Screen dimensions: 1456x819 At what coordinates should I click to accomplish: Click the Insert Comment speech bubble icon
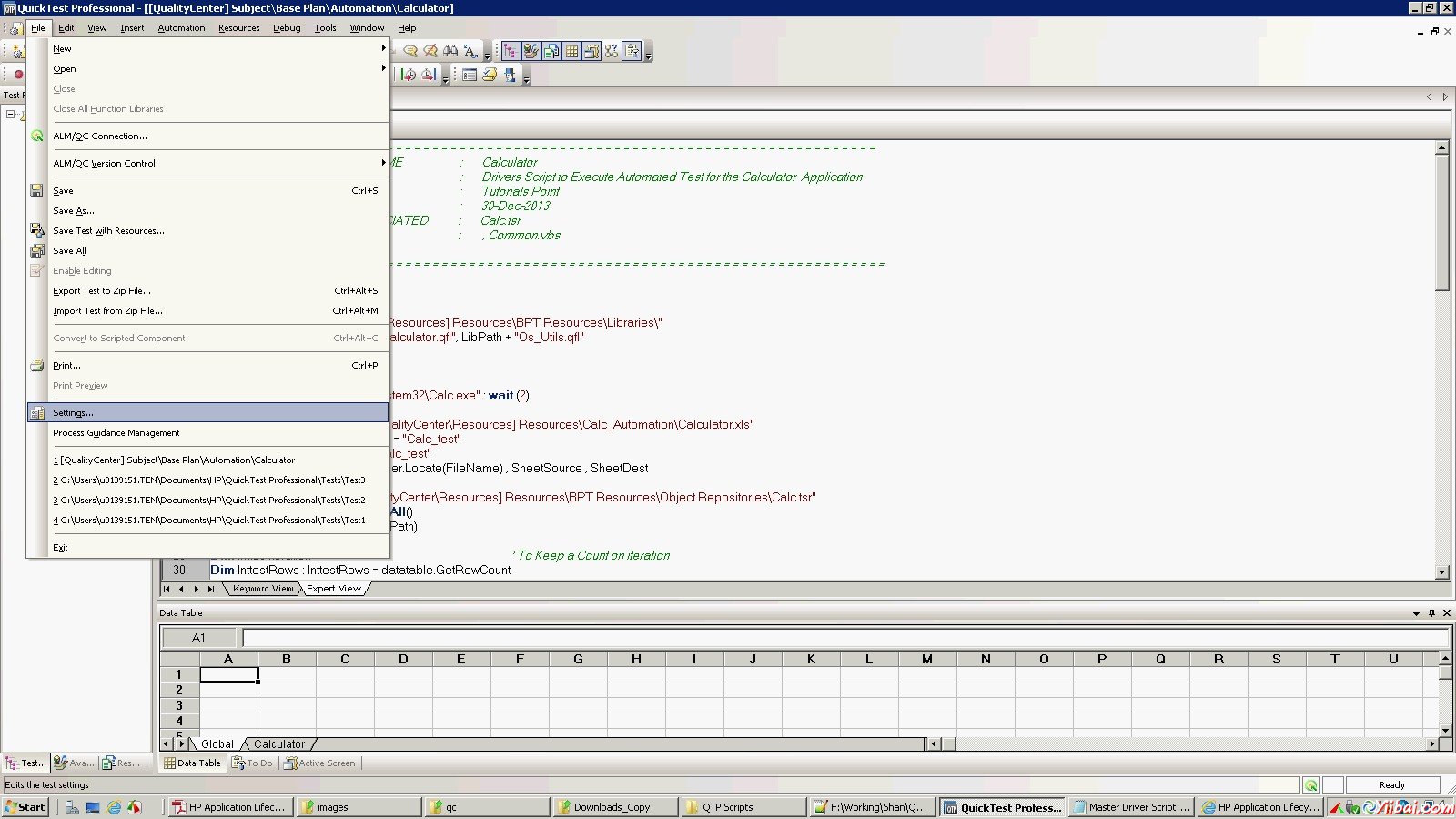click(410, 51)
